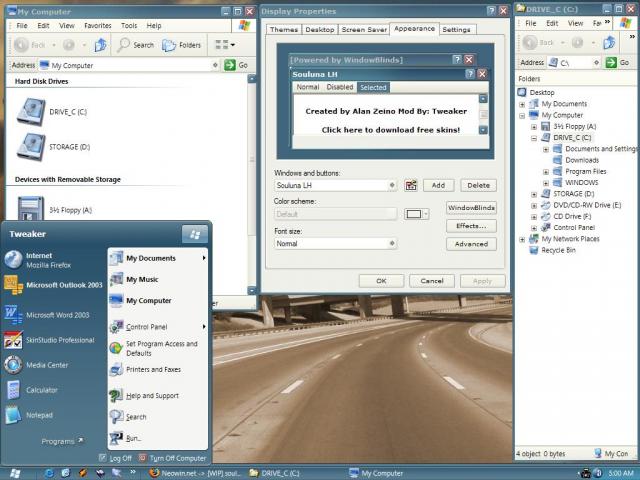Expand My Network Places in Folders tree

[x=522, y=239]
